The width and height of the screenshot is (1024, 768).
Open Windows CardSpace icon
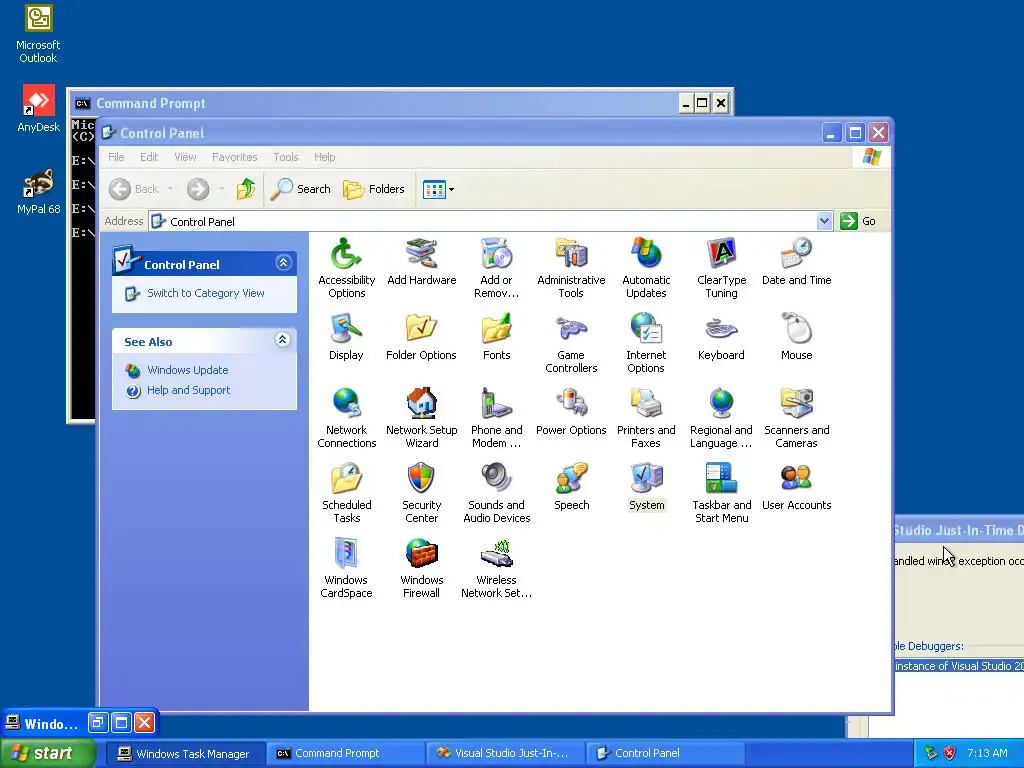346,568
